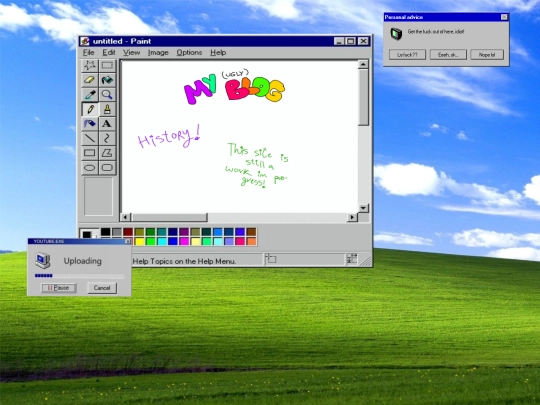This screenshot has width=540, height=405.
Task: Pick the black color swatch
Action: (x=106, y=232)
